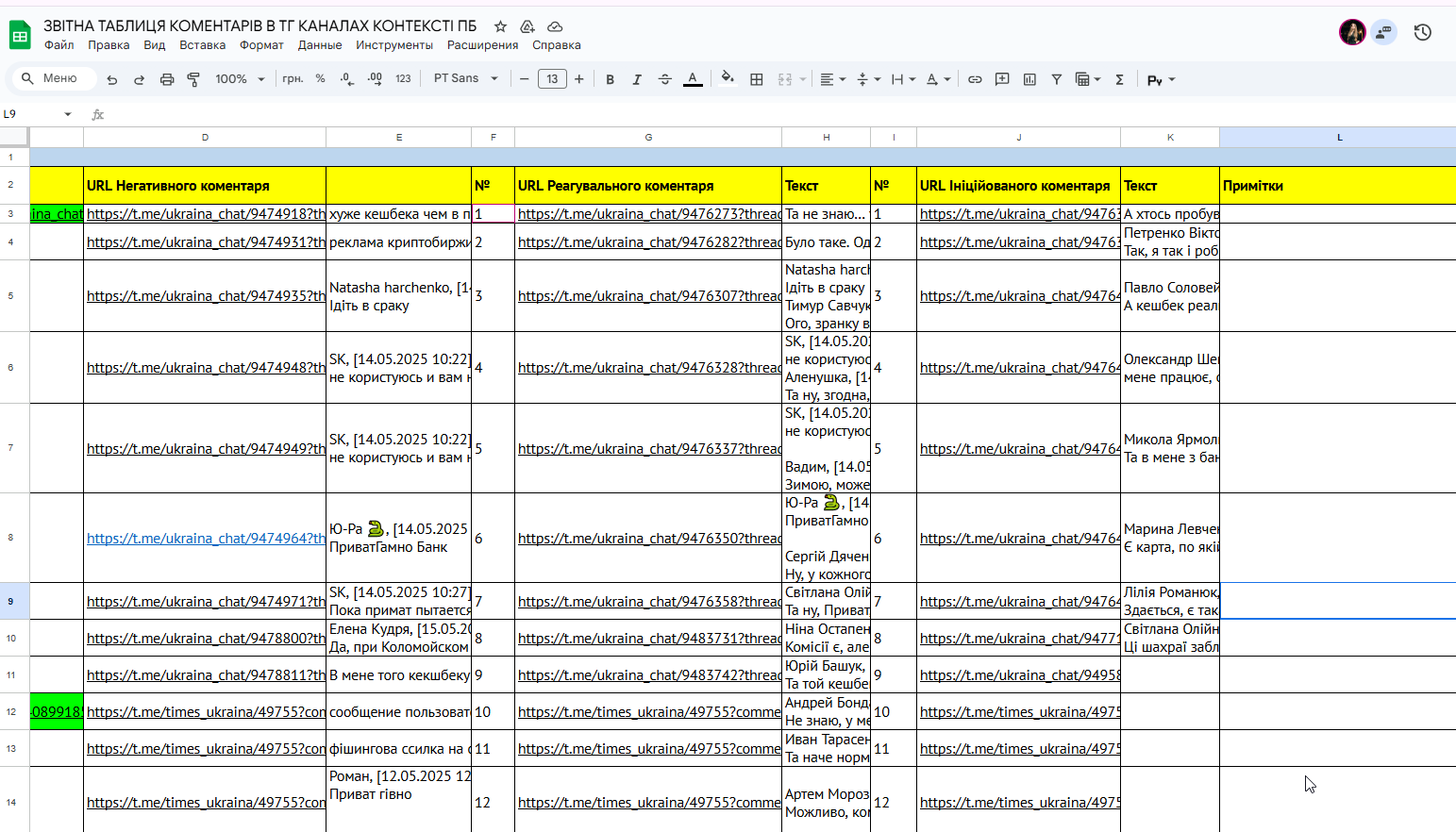The height and width of the screenshot is (832, 1456).
Task: Click the Redo icon
Action: coord(139,79)
